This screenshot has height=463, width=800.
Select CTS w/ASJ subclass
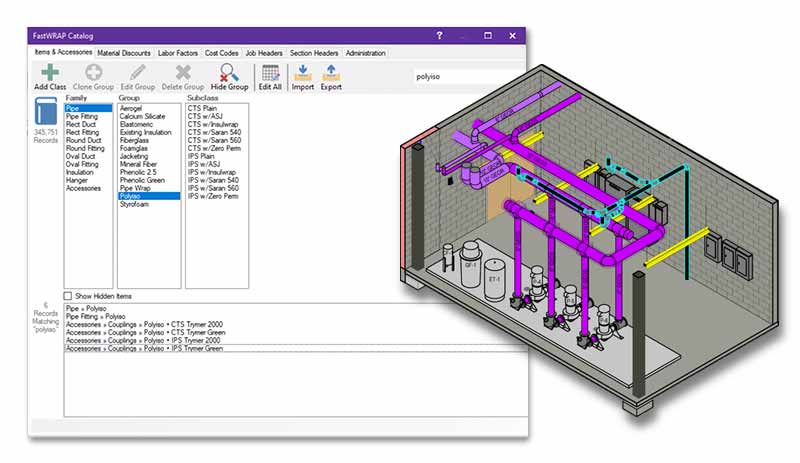coord(217,116)
